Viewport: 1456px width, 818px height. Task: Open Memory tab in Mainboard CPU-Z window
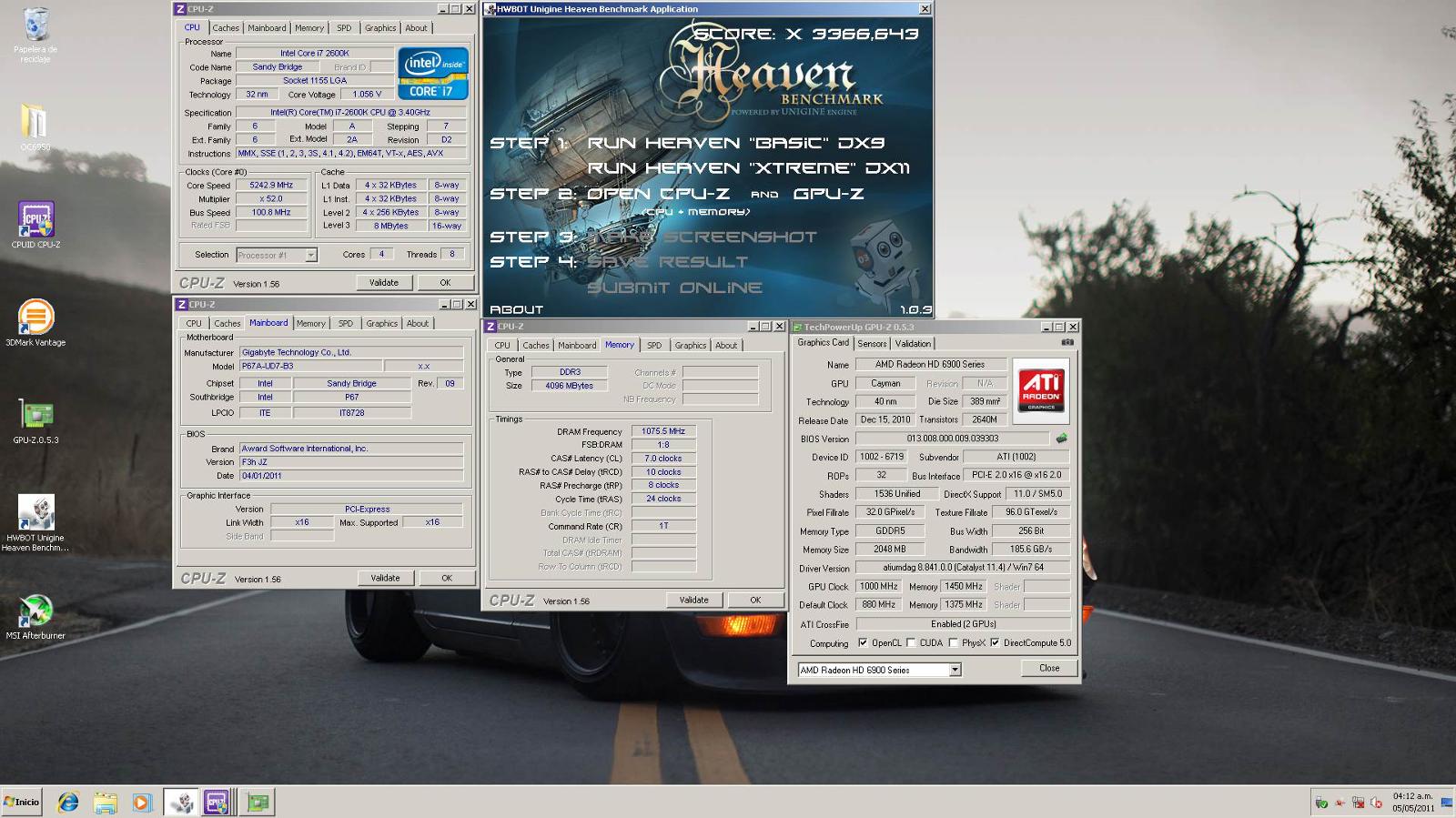[310, 323]
